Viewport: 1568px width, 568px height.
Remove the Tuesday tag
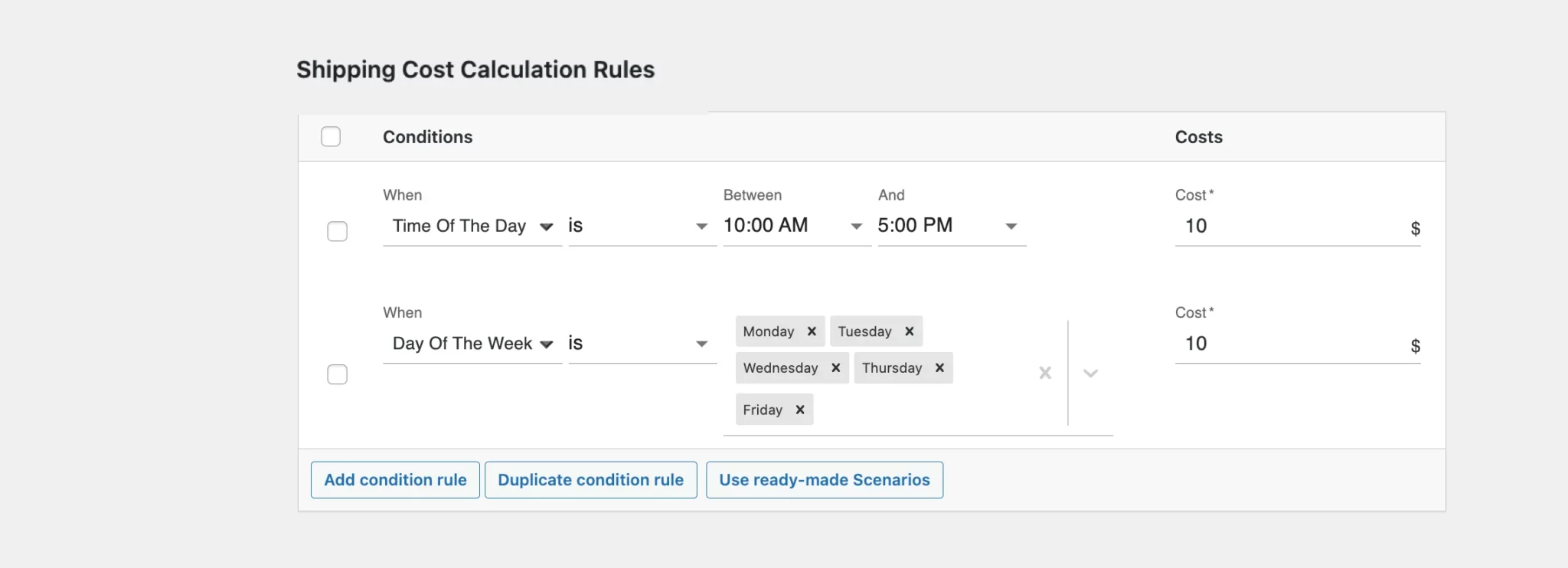click(910, 331)
